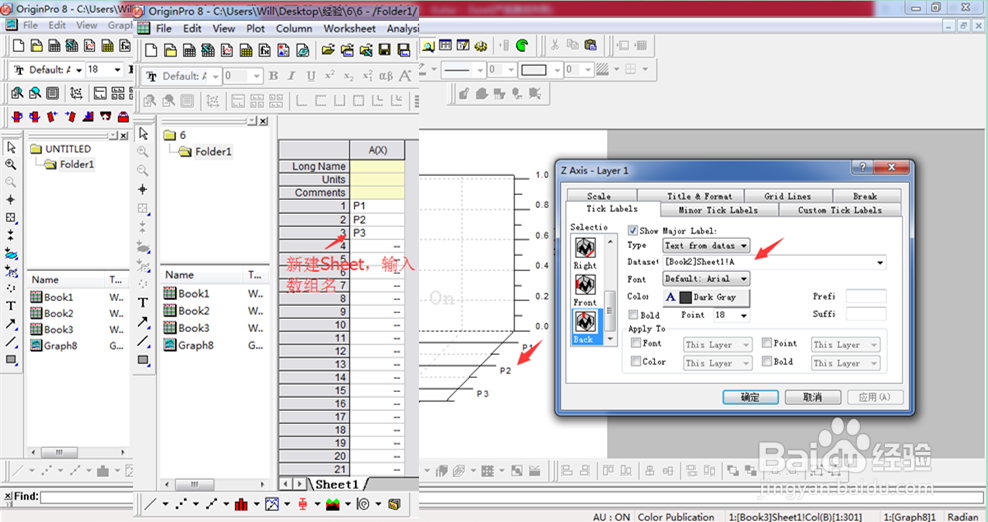
Task: Open Column menu in middle window
Action: point(294,28)
